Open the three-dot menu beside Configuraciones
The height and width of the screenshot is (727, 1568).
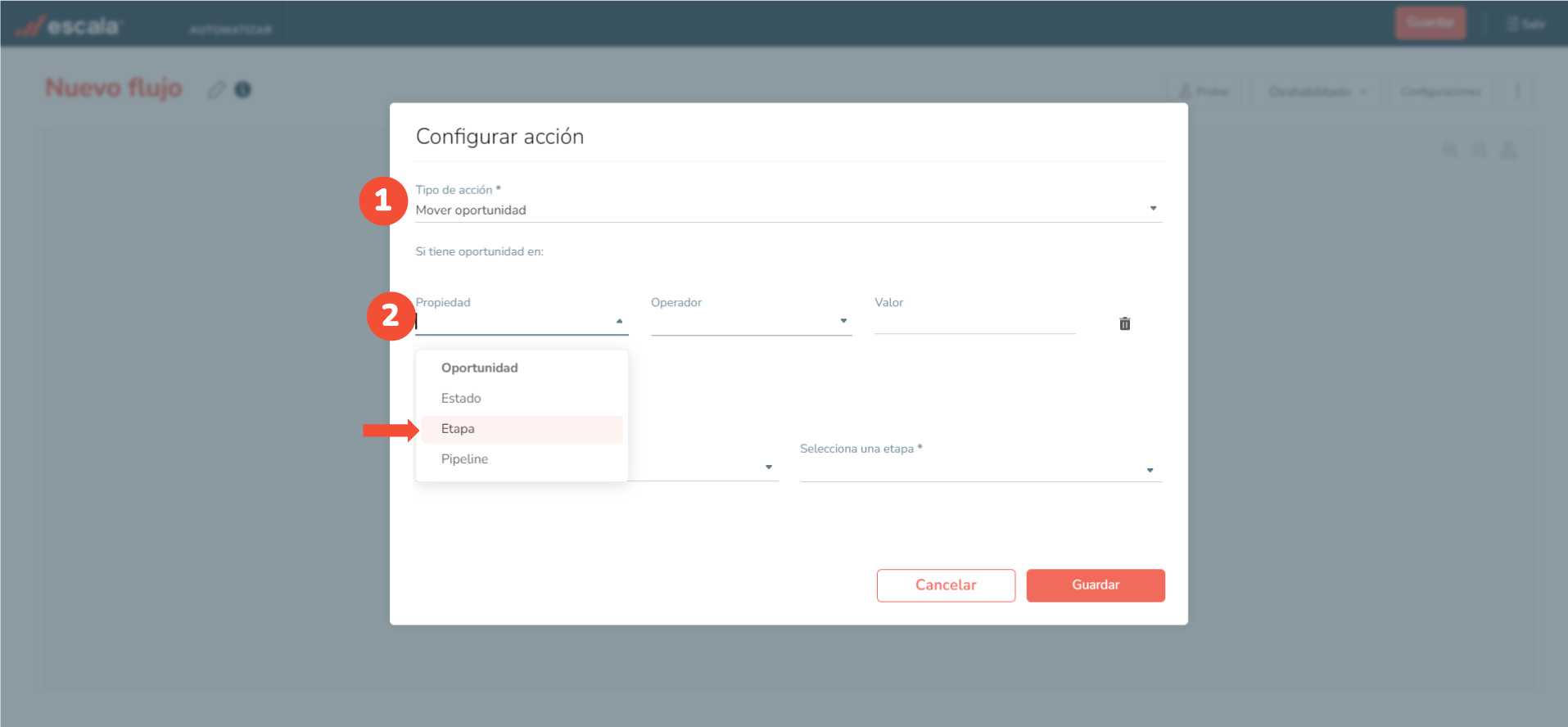(1517, 92)
